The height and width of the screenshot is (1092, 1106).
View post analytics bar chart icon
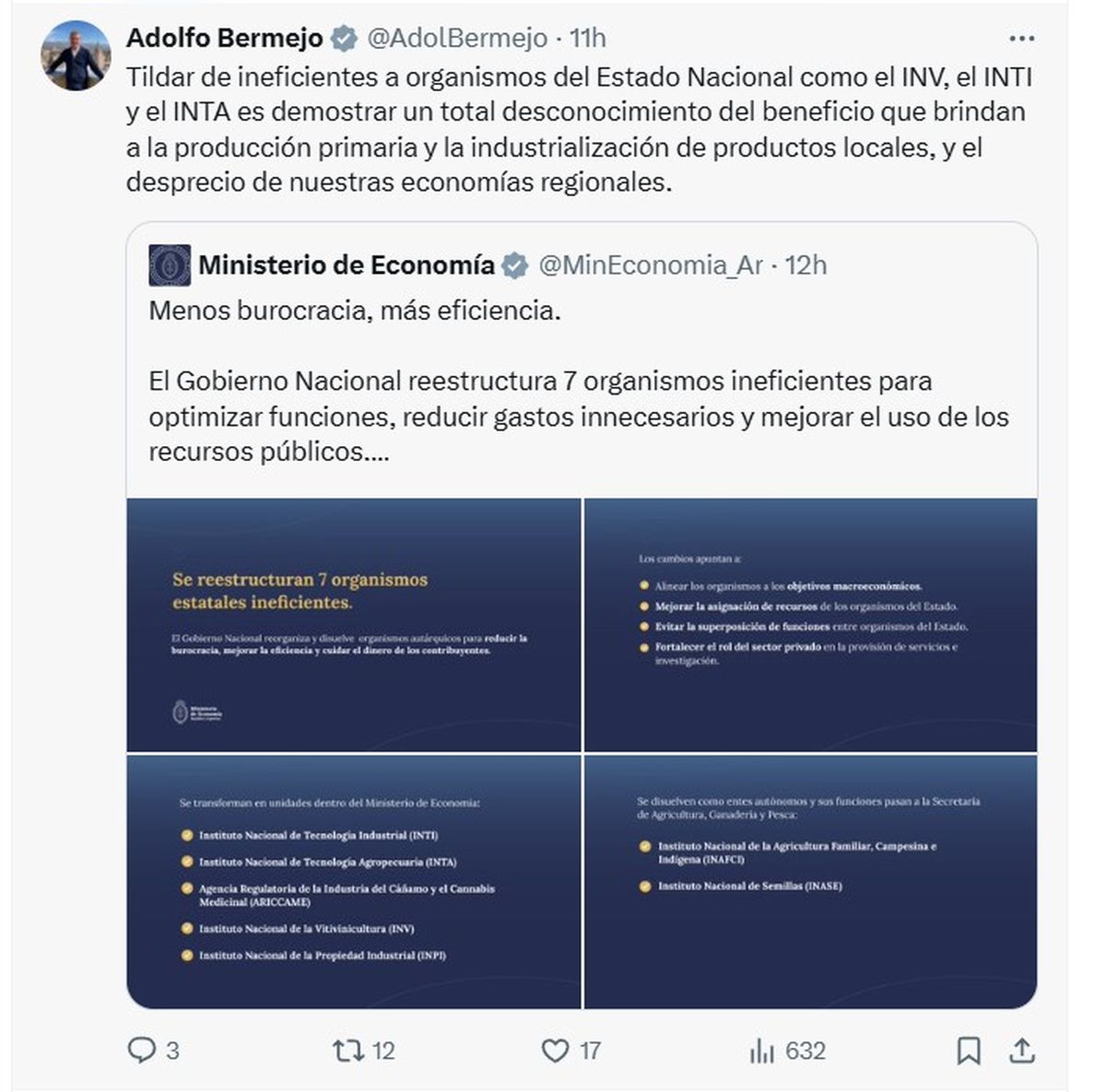(x=762, y=1050)
